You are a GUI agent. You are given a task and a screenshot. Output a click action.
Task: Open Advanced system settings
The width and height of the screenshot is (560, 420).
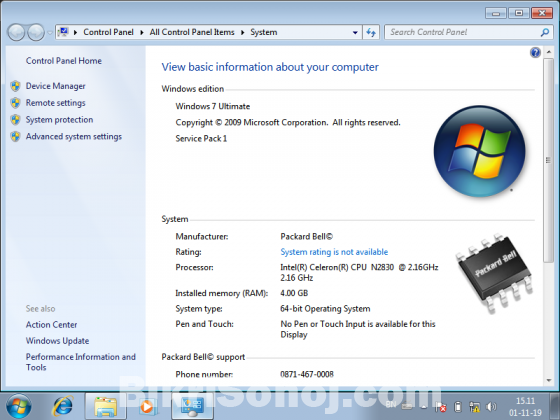point(74,136)
